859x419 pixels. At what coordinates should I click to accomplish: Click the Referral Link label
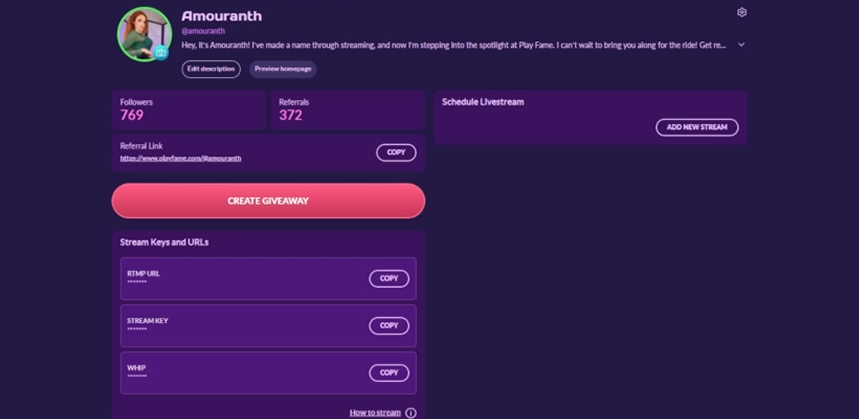coord(141,146)
